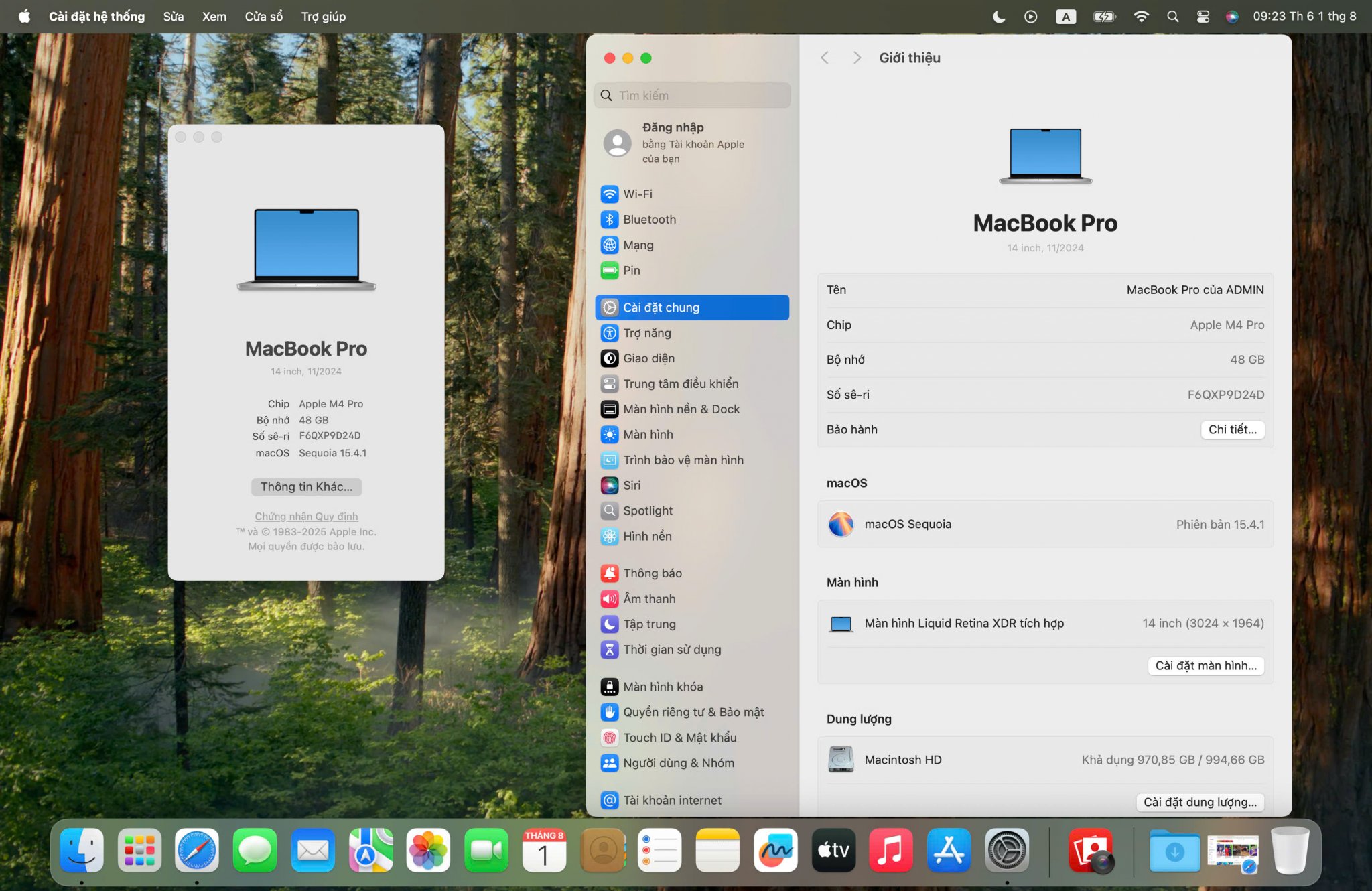This screenshot has height=891, width=1372.
Task: Click the Tìm kiếm search field
Action: (692, 95)
